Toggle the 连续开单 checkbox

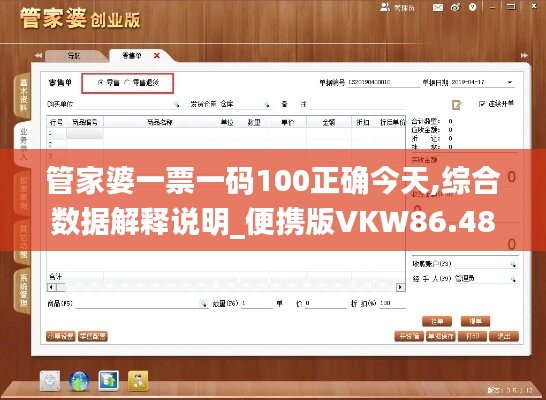(x=482, y=104)
